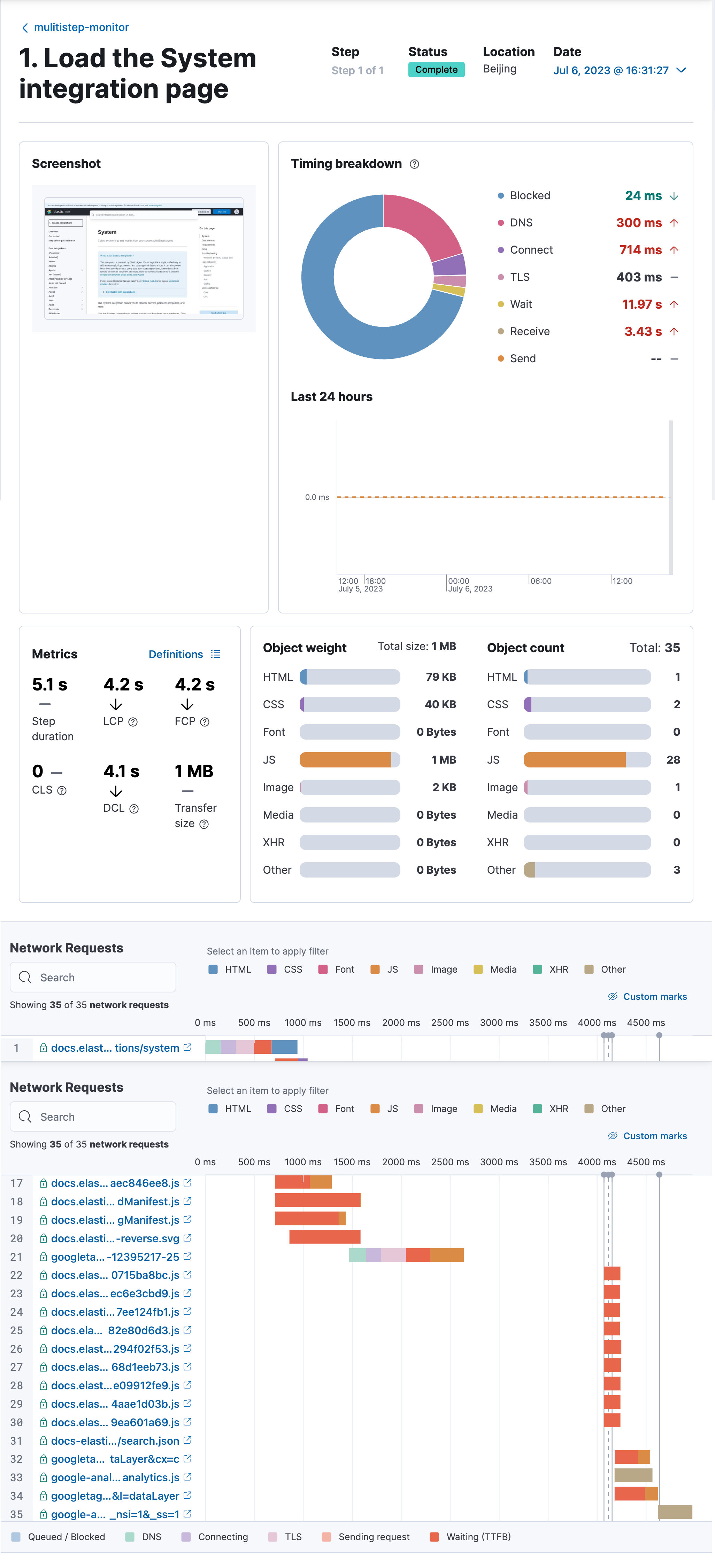The image size is (715, 1568).
Task: Click the Transfer size help icon
Action: click(204, 824)
